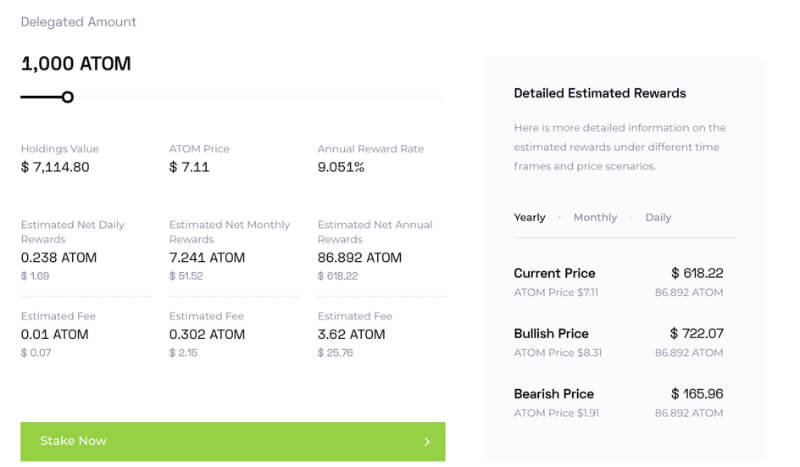Image resolution: width=800 pixels, height=467 pixels.
Task: Select the Holdings Value $7,114.80 figure
Action: pos(55,167)
